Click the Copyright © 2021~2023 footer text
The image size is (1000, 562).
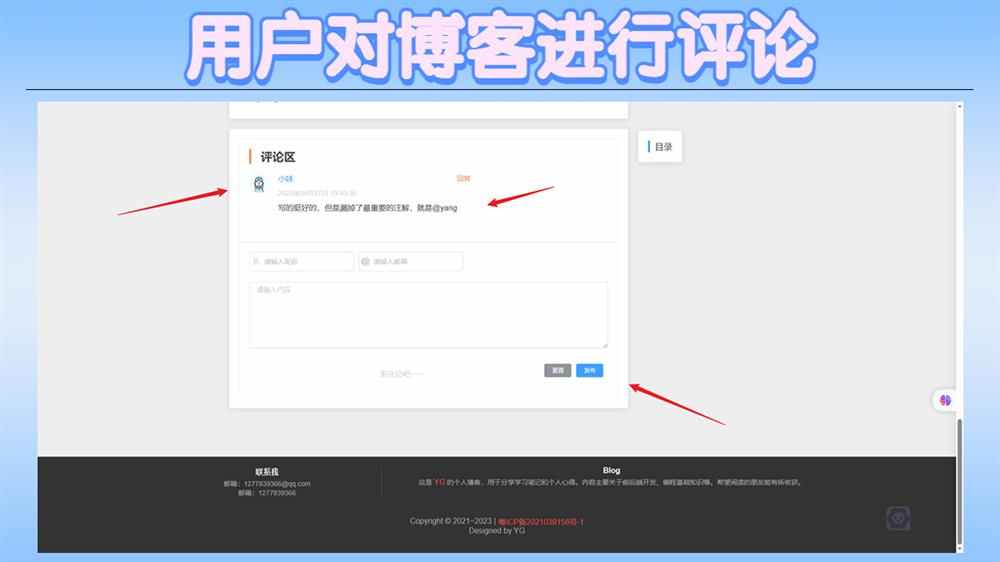pyautogui.click(x=451, y=521)
